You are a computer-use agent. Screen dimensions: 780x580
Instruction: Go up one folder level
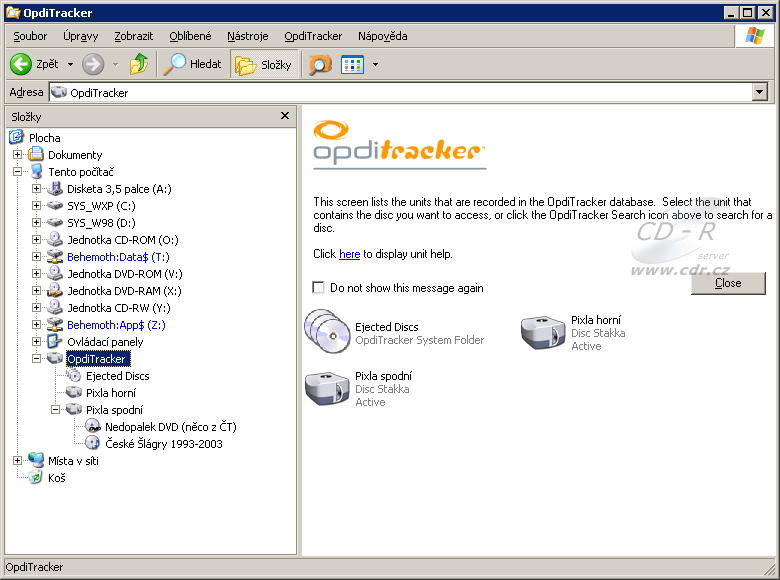point(139,64)
